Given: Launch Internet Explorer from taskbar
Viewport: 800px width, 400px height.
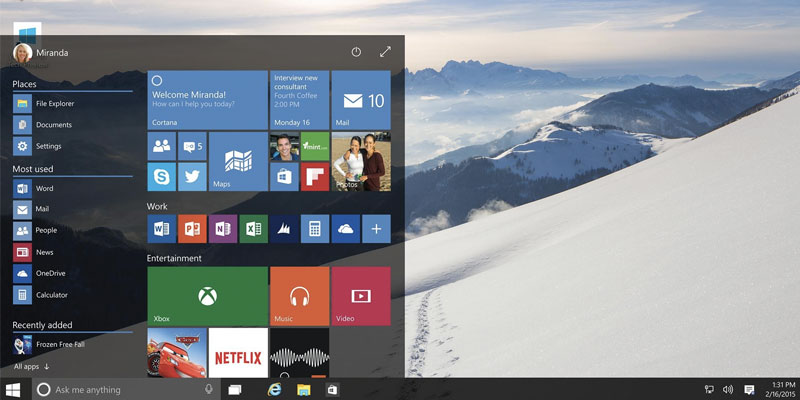Looking at the screenshot, I should click(274, 390).
